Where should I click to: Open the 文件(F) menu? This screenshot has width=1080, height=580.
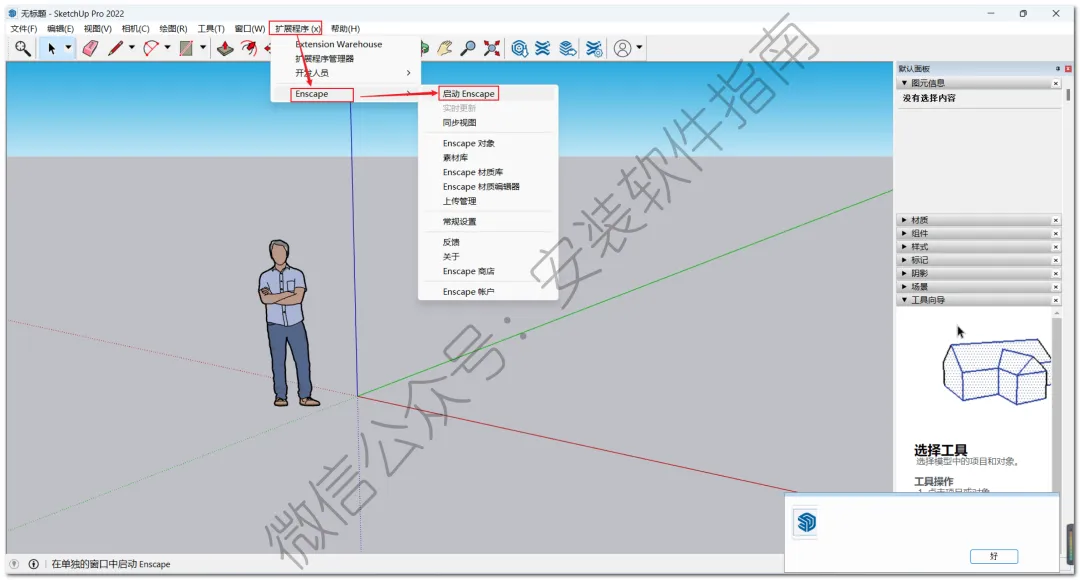click(24, 28)
